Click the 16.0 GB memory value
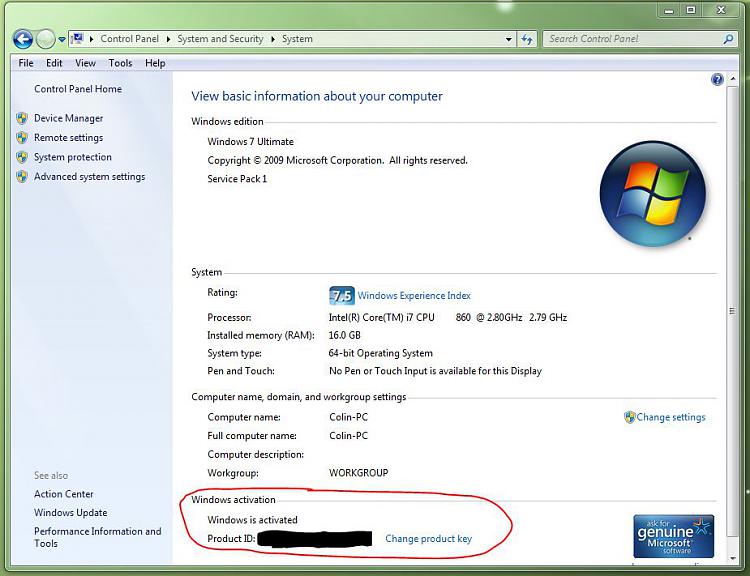This screenshot has width=750, height=576. tap(344, 335)
